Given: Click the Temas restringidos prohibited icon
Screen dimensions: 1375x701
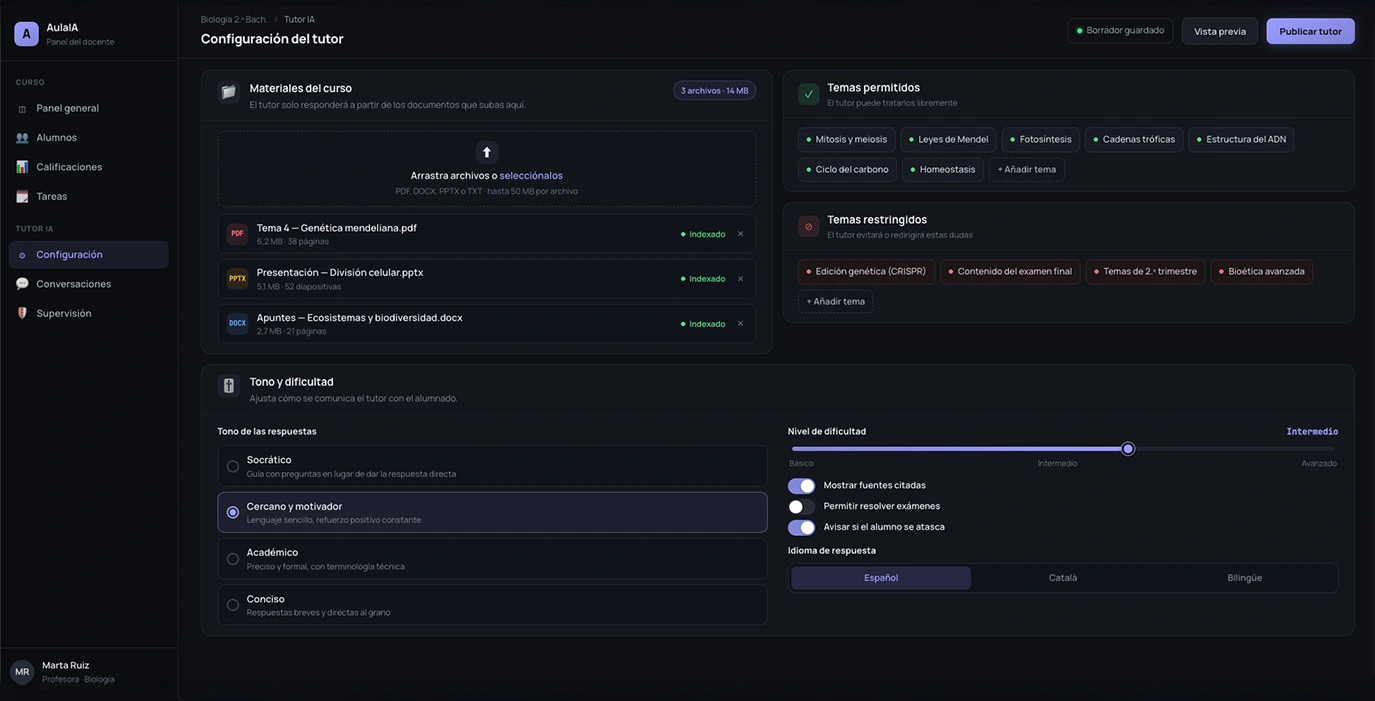Looking at the screenshot, I should 809,226.
